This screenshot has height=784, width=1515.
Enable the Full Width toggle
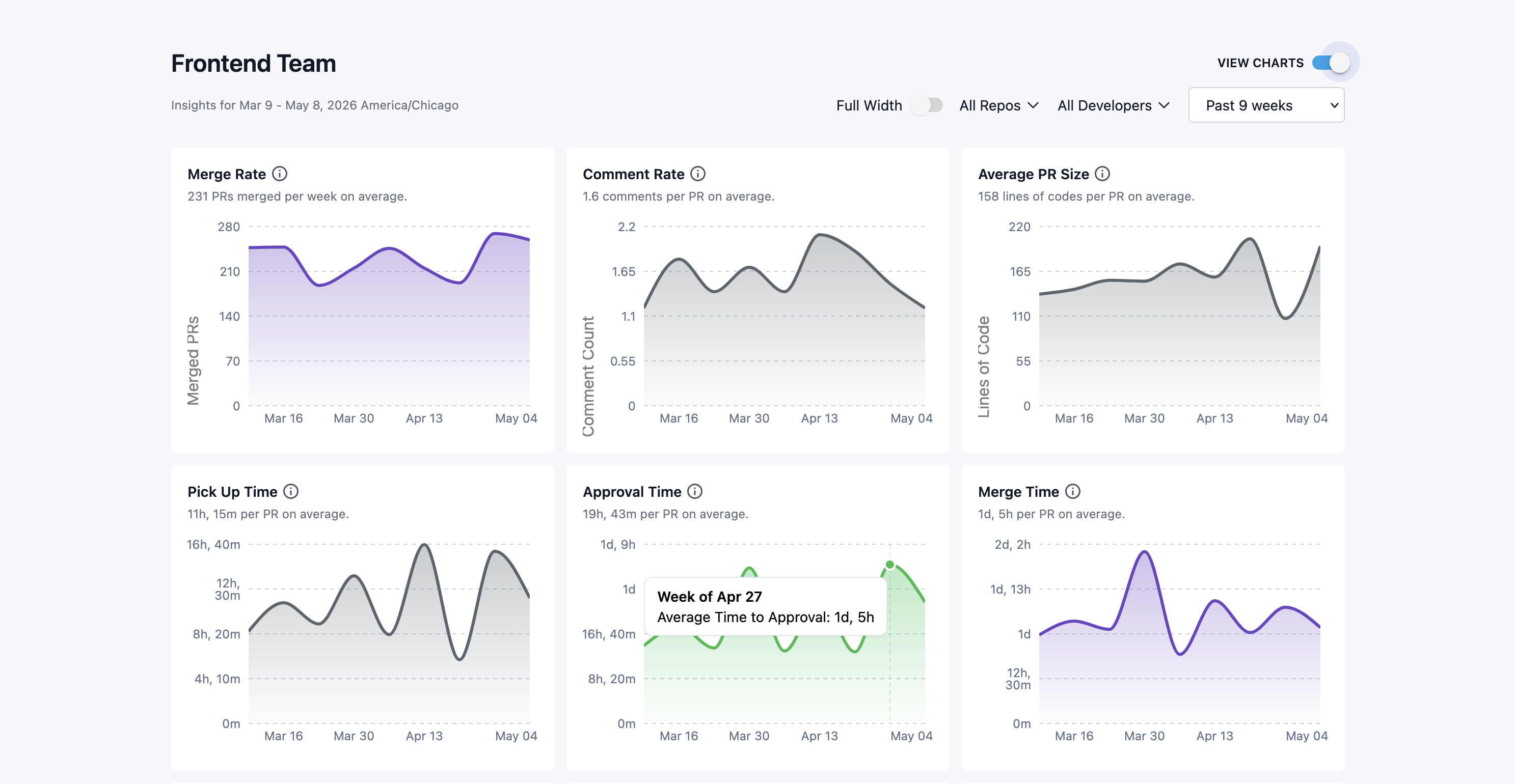[x=926, y=105]
